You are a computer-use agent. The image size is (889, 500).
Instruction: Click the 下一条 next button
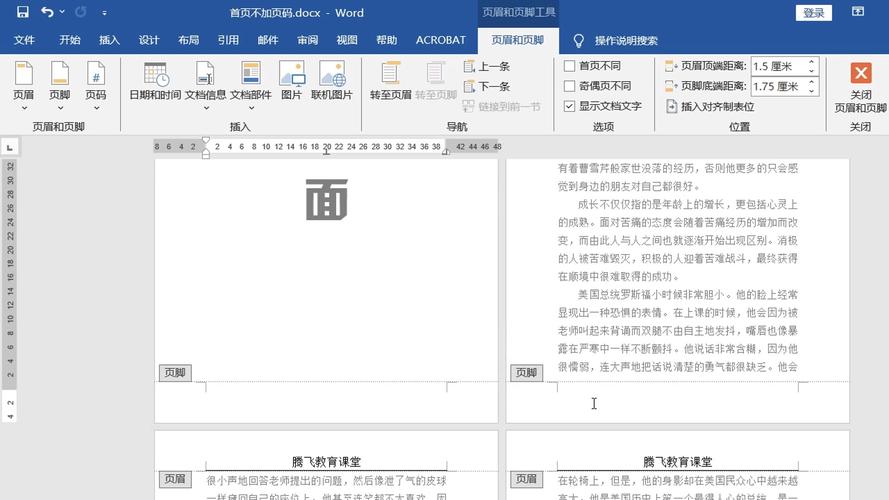pos(487,86)
